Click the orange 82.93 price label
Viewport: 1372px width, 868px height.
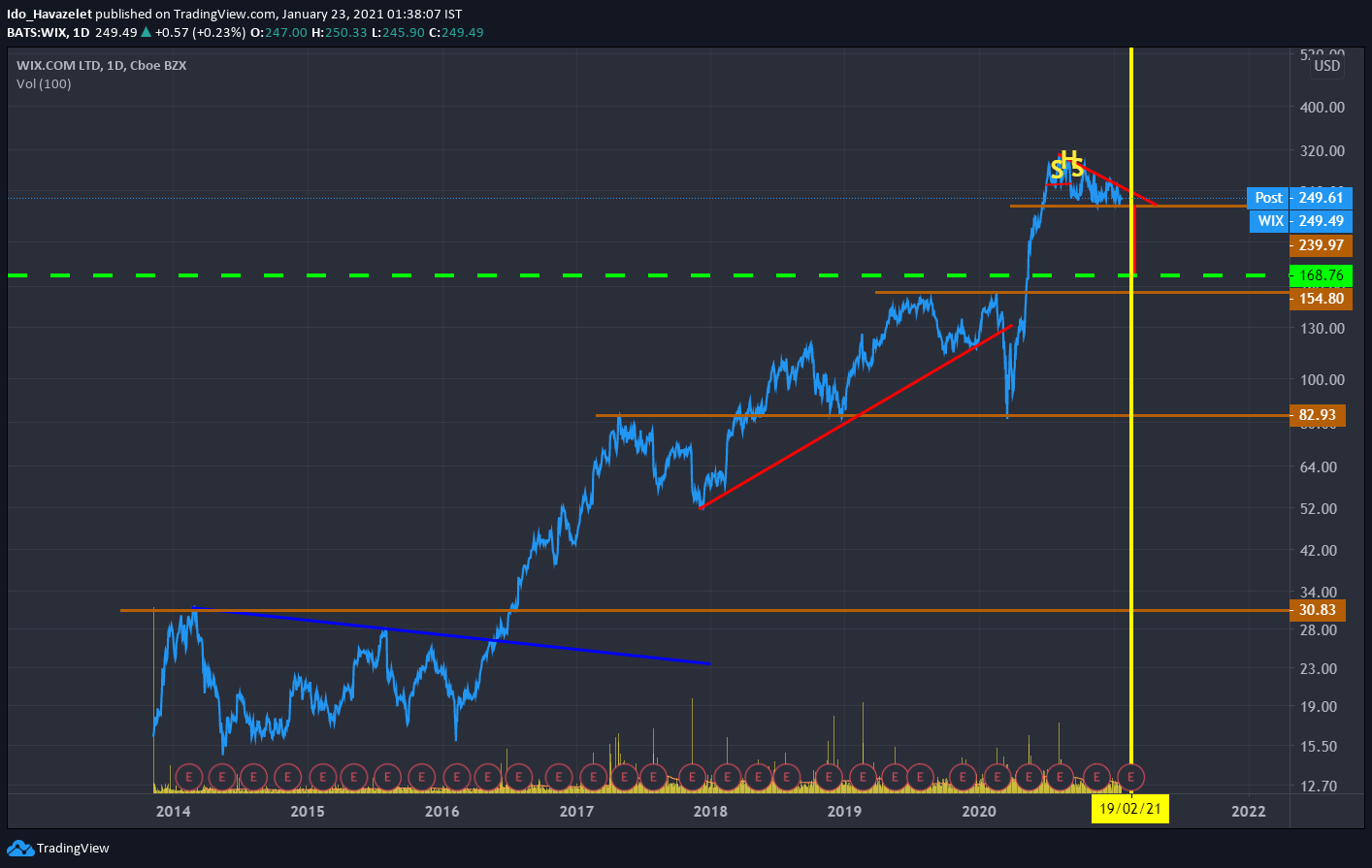pyautogui.click(x=1318, y=415)
